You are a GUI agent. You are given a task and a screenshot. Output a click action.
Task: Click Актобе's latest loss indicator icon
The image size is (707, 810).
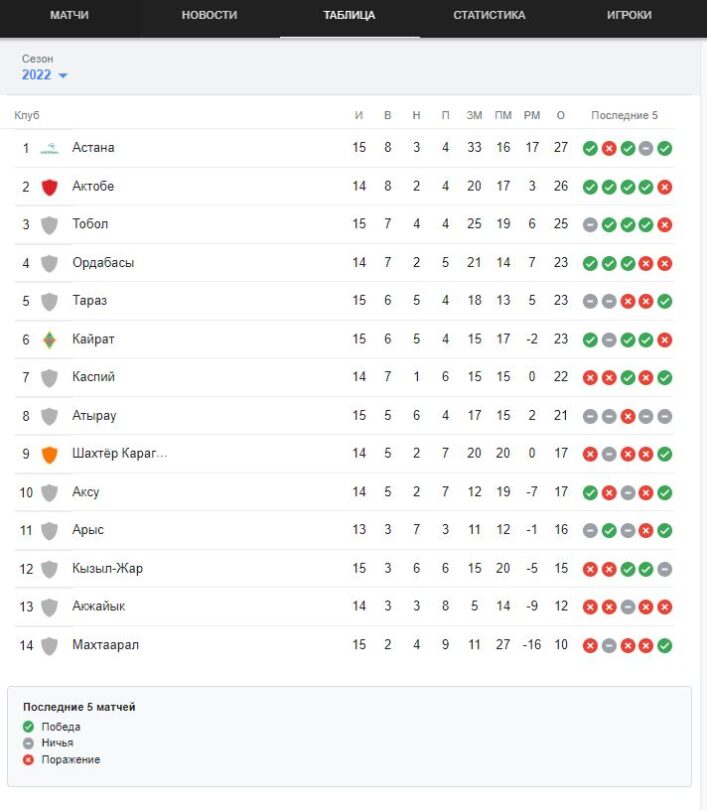pyautogui.click(x=665, y=187)
